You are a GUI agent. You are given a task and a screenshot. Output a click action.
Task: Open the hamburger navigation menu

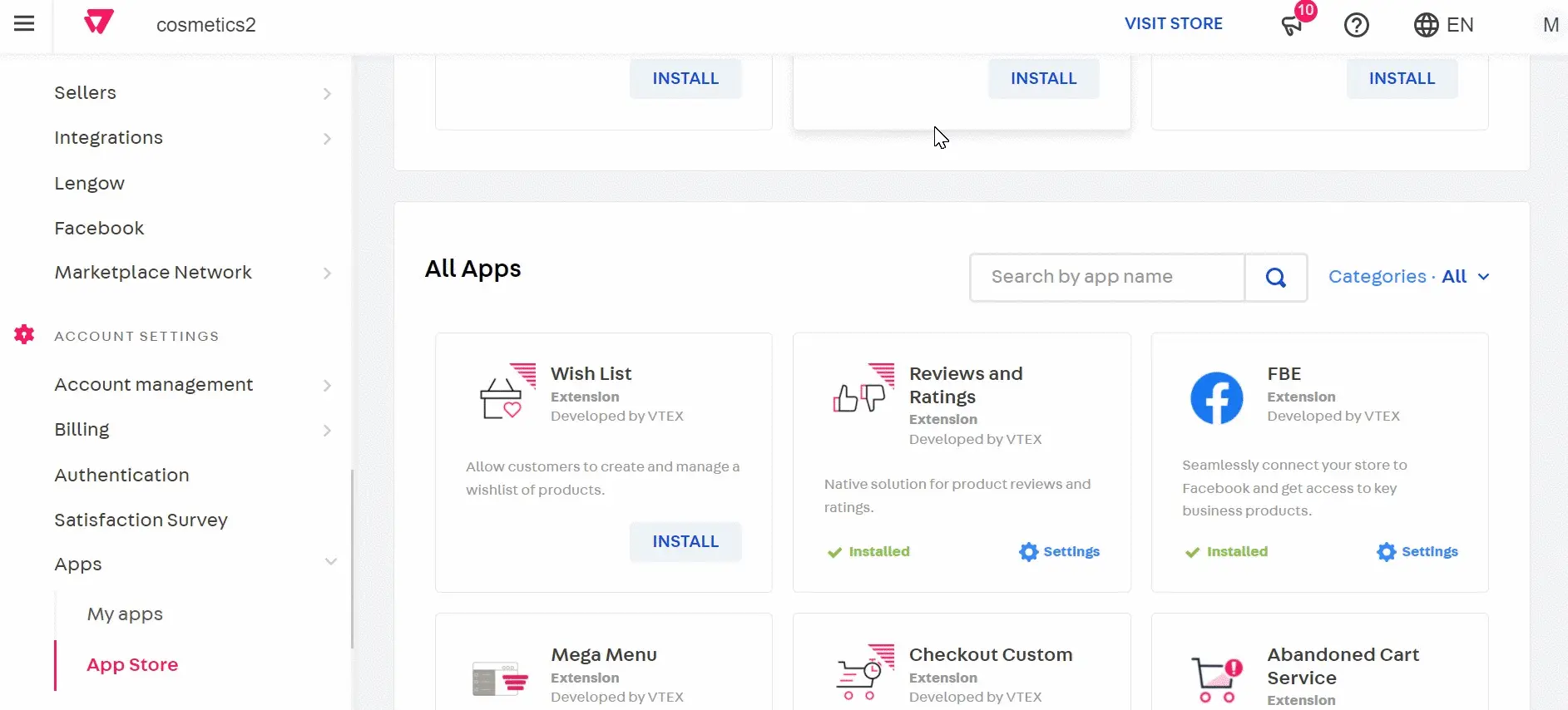coord(24,24)
